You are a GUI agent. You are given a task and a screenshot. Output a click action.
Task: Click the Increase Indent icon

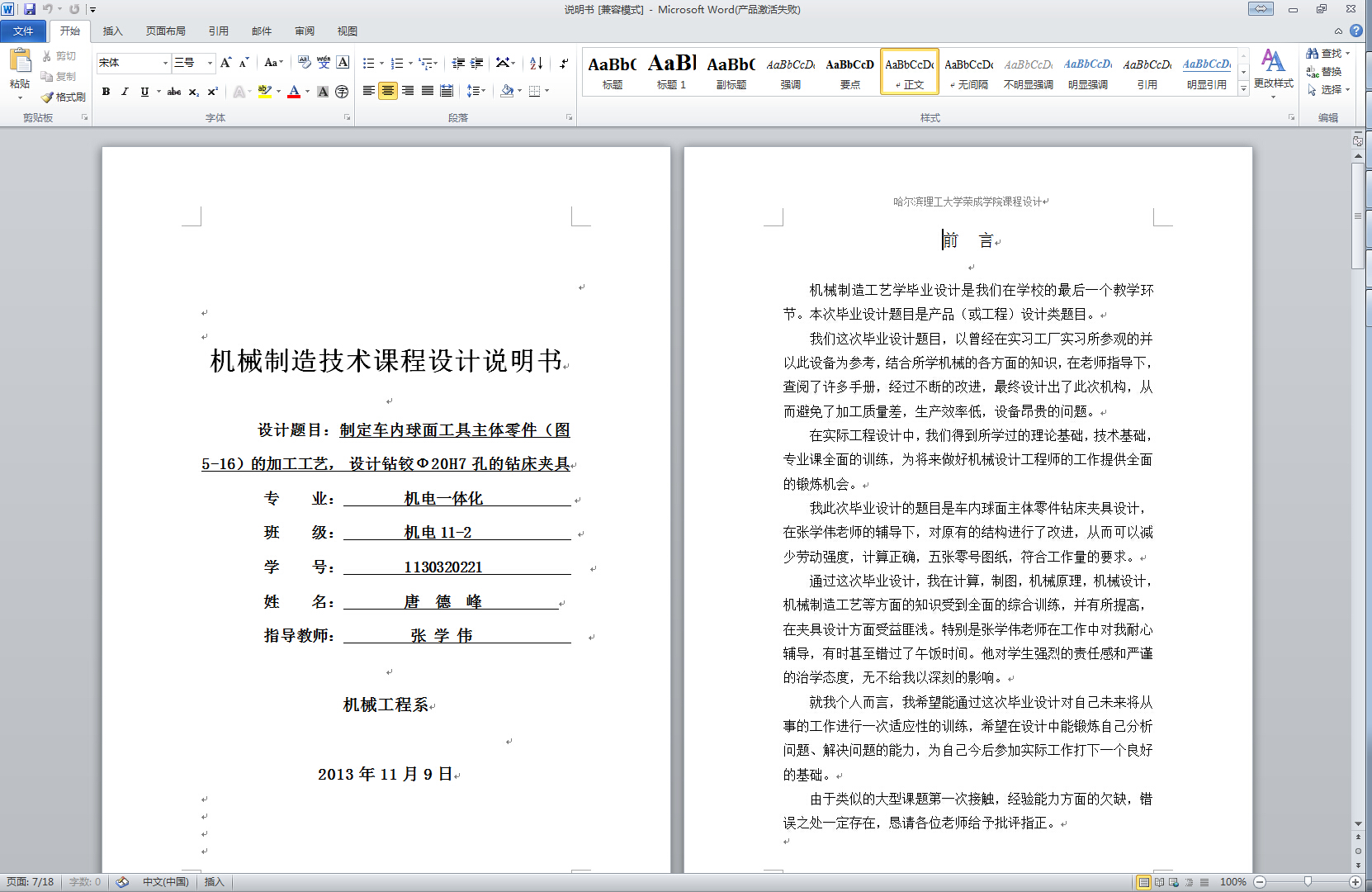pos(477,63)
